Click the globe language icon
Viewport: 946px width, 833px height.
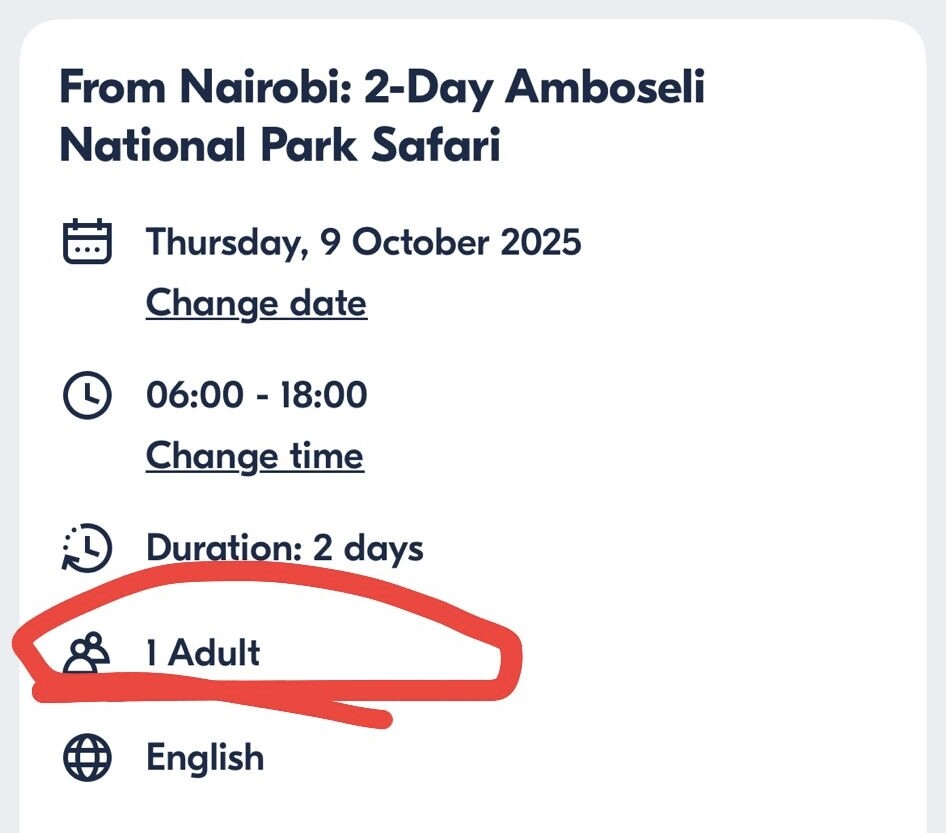(x=88, y=758)
